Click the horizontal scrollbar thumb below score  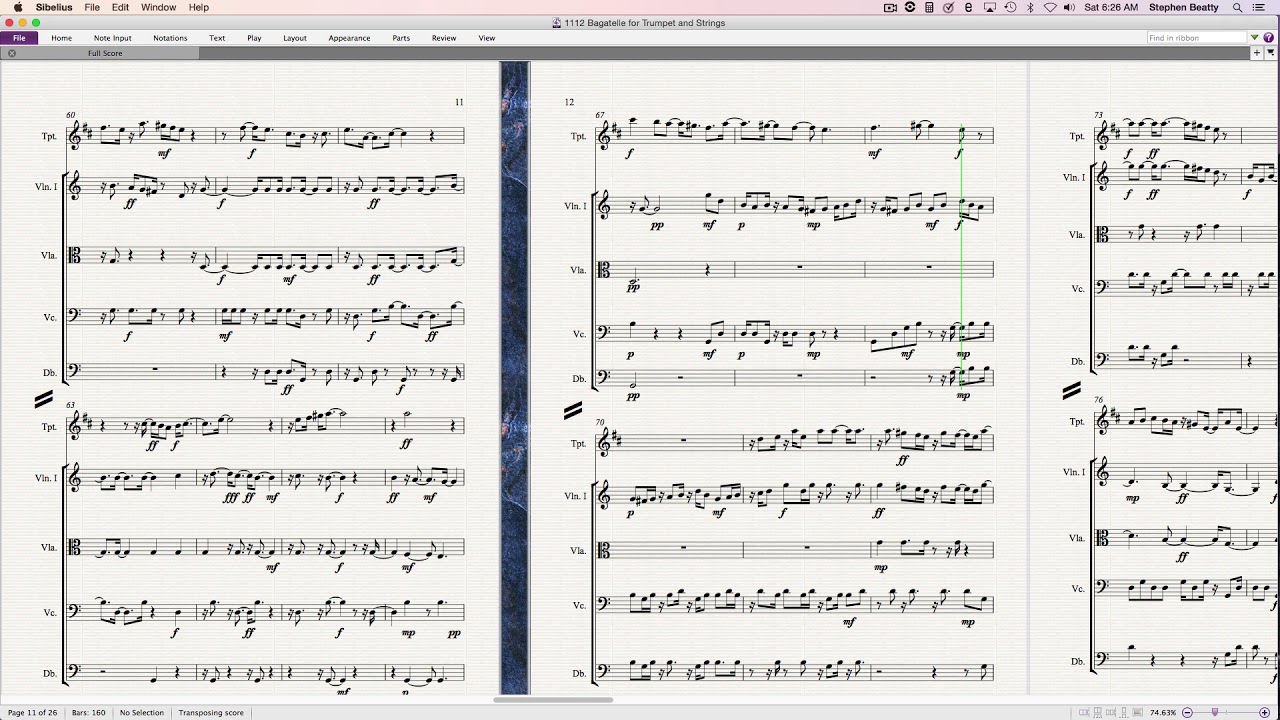553,700
